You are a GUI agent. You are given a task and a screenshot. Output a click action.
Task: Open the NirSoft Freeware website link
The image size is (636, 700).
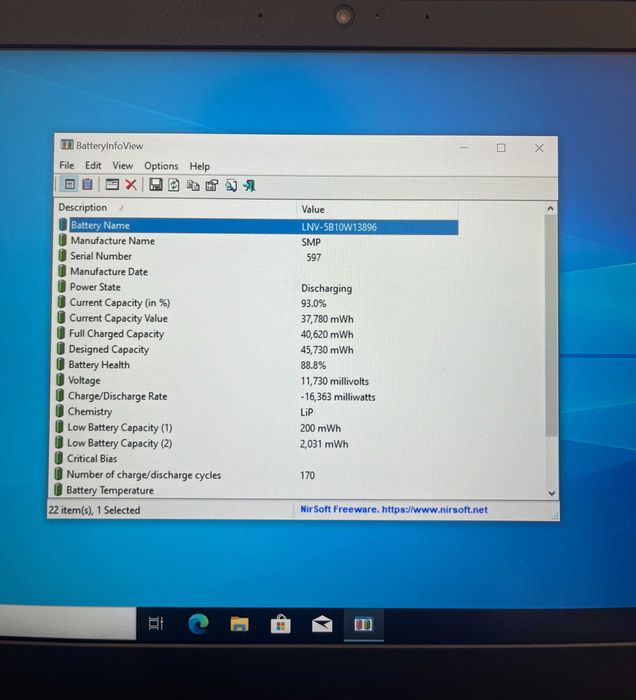394,509
